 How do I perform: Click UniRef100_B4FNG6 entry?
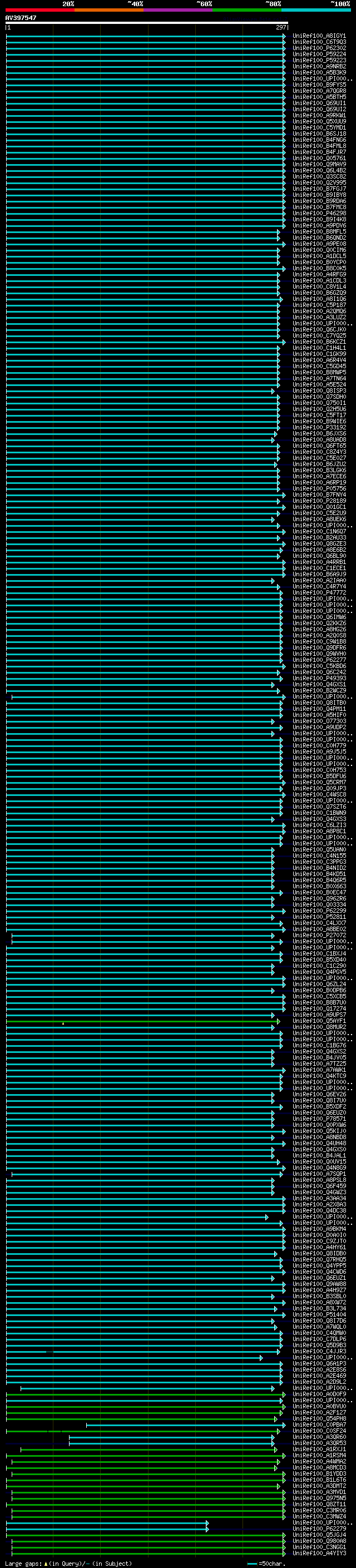pyautogui.click(x=319, y=140)
